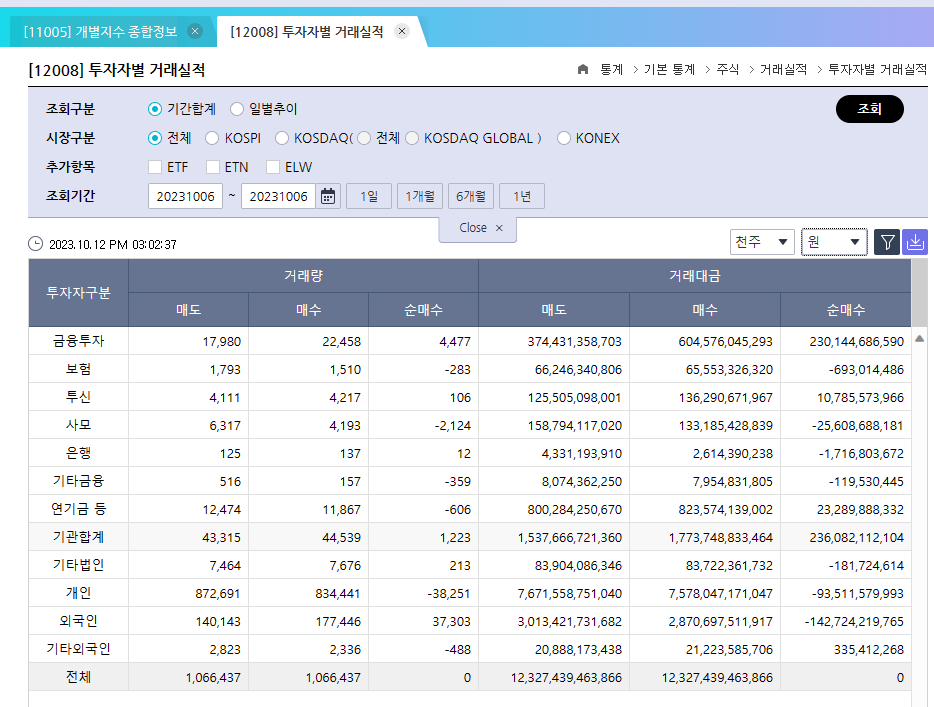Close the 개별지수 종합정보 tab

(x=195, y=31)
